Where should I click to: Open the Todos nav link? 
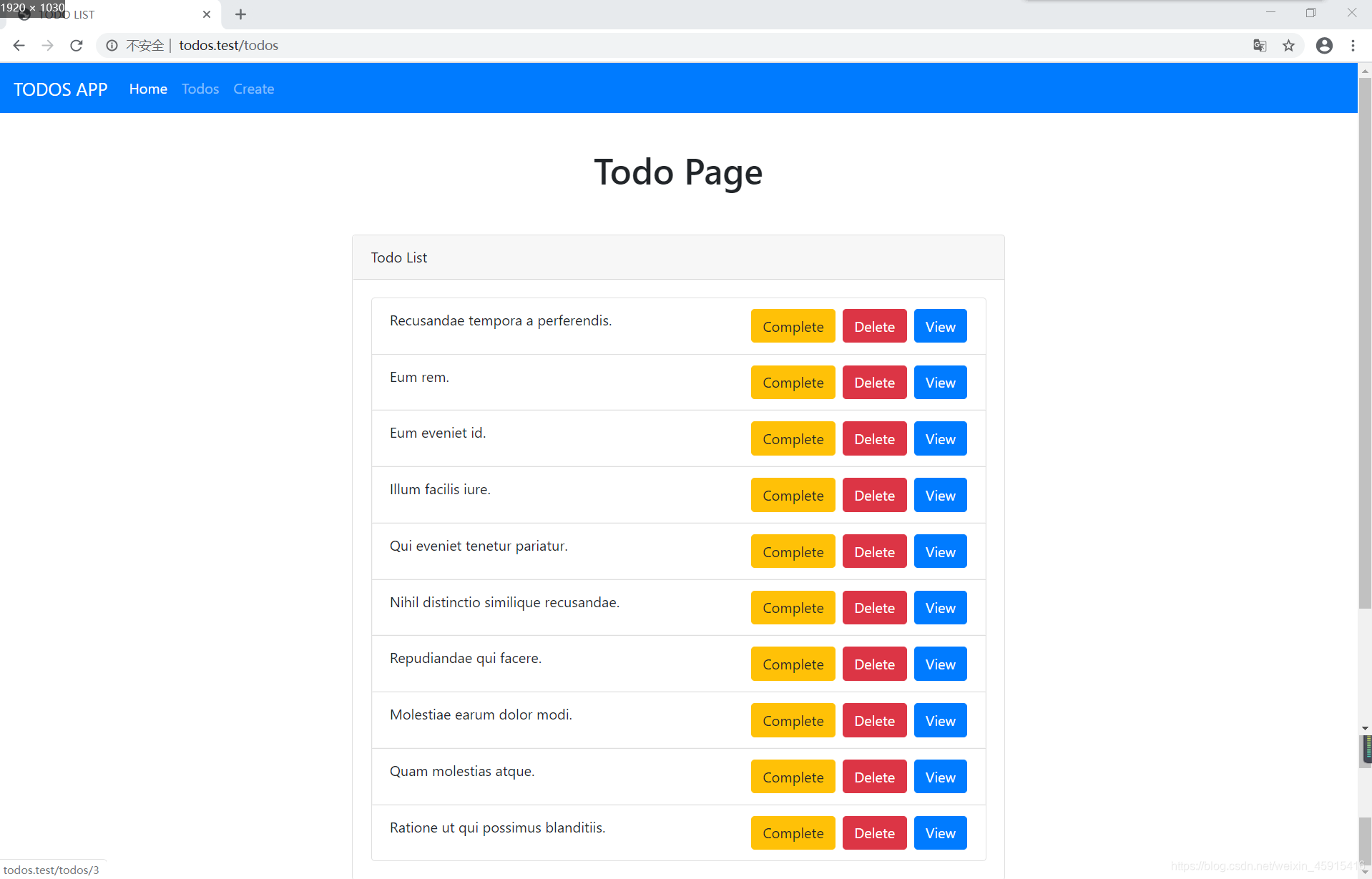coord(200,89)
